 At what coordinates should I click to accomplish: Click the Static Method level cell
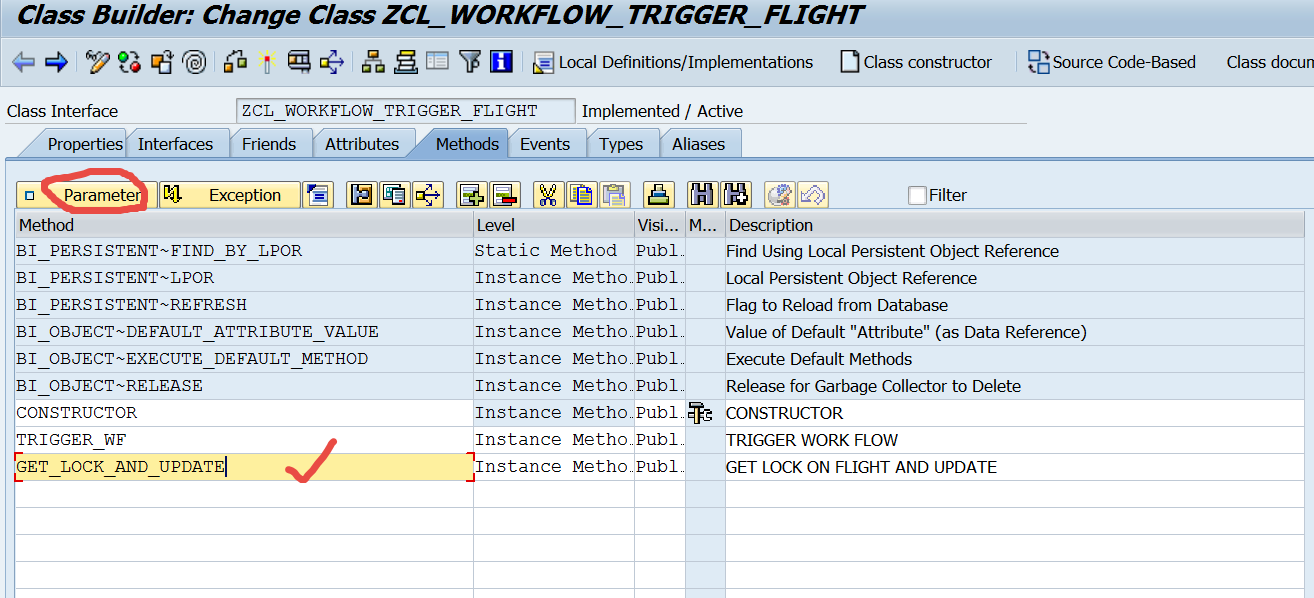[x=554, y=251]
